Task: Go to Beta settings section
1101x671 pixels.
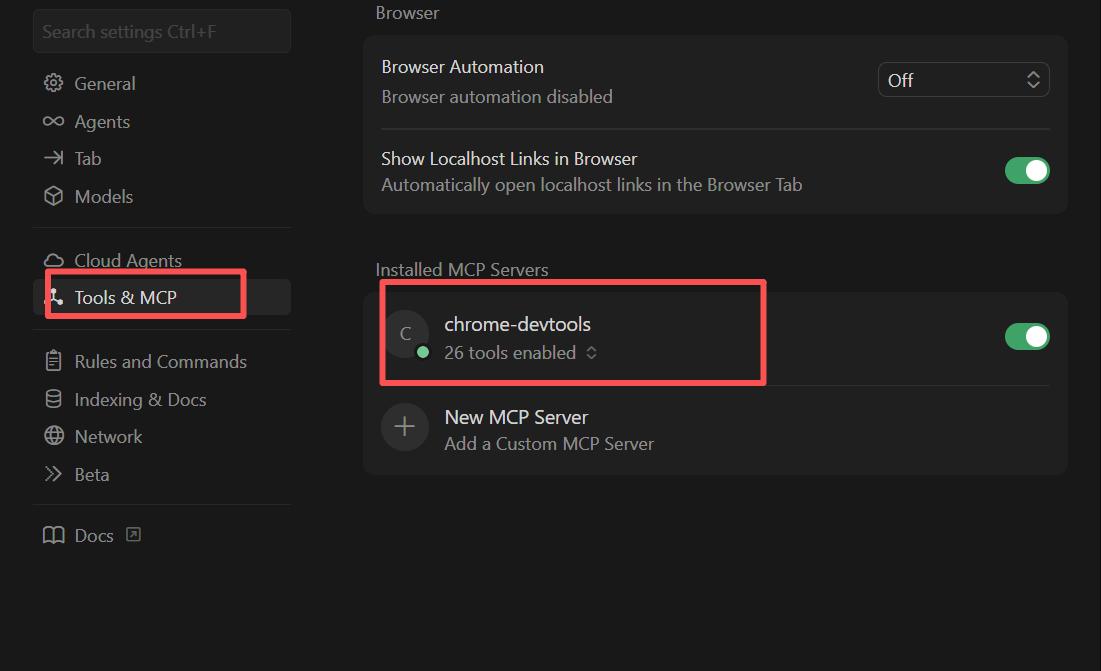Action: click(91, 475)
